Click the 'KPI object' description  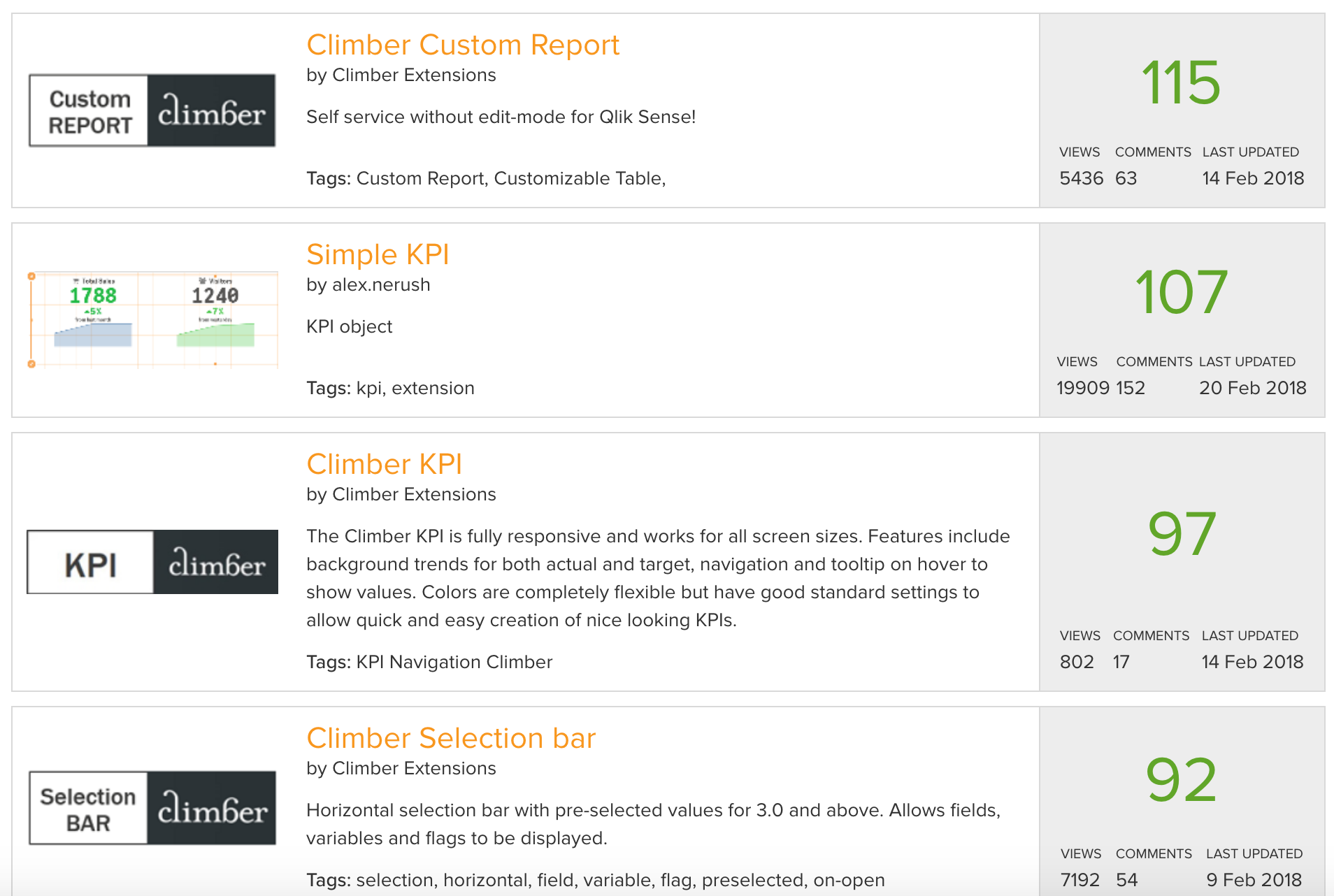pos(350,327)
